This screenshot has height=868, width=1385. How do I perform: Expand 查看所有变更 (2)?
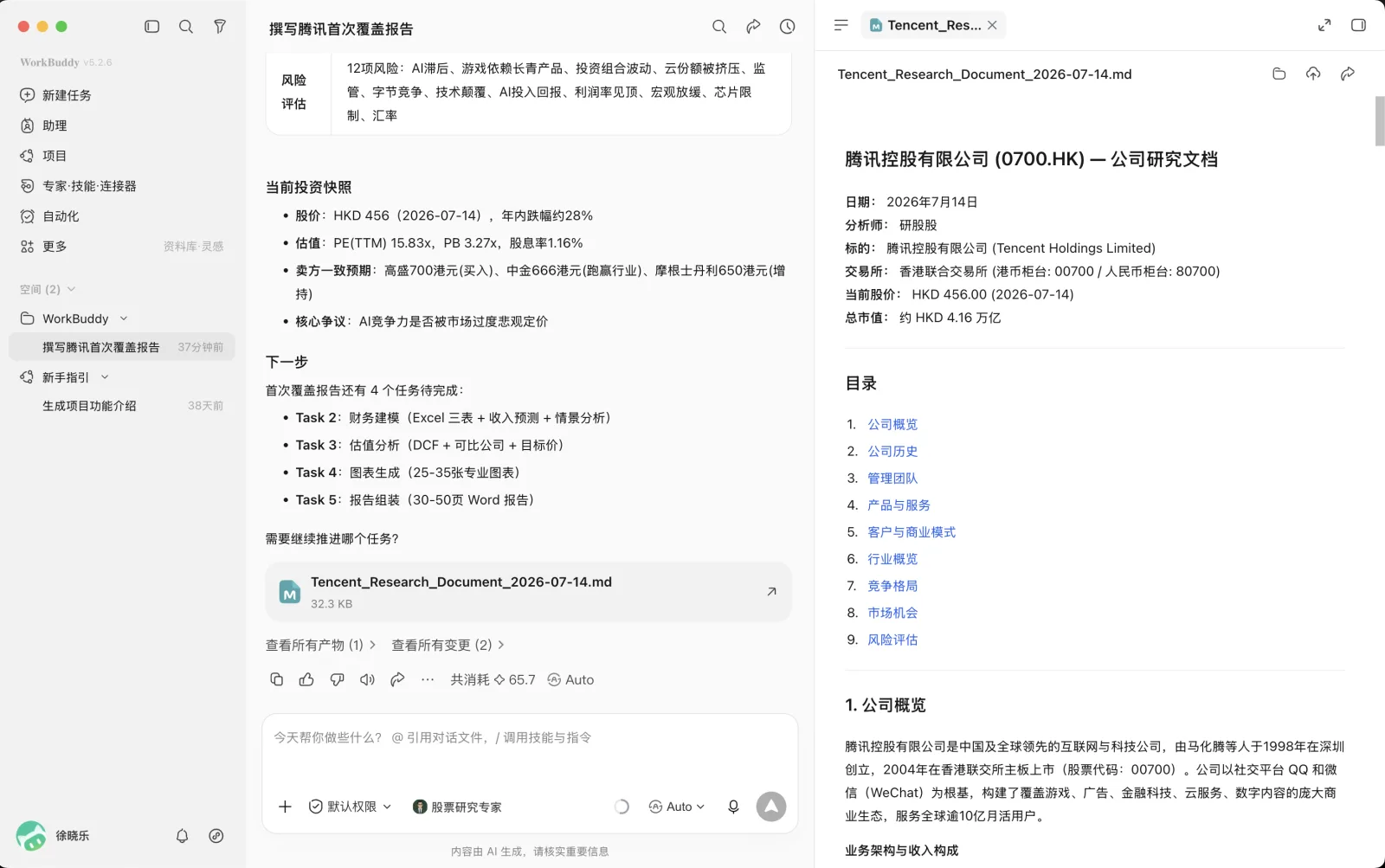click(448, 645)
